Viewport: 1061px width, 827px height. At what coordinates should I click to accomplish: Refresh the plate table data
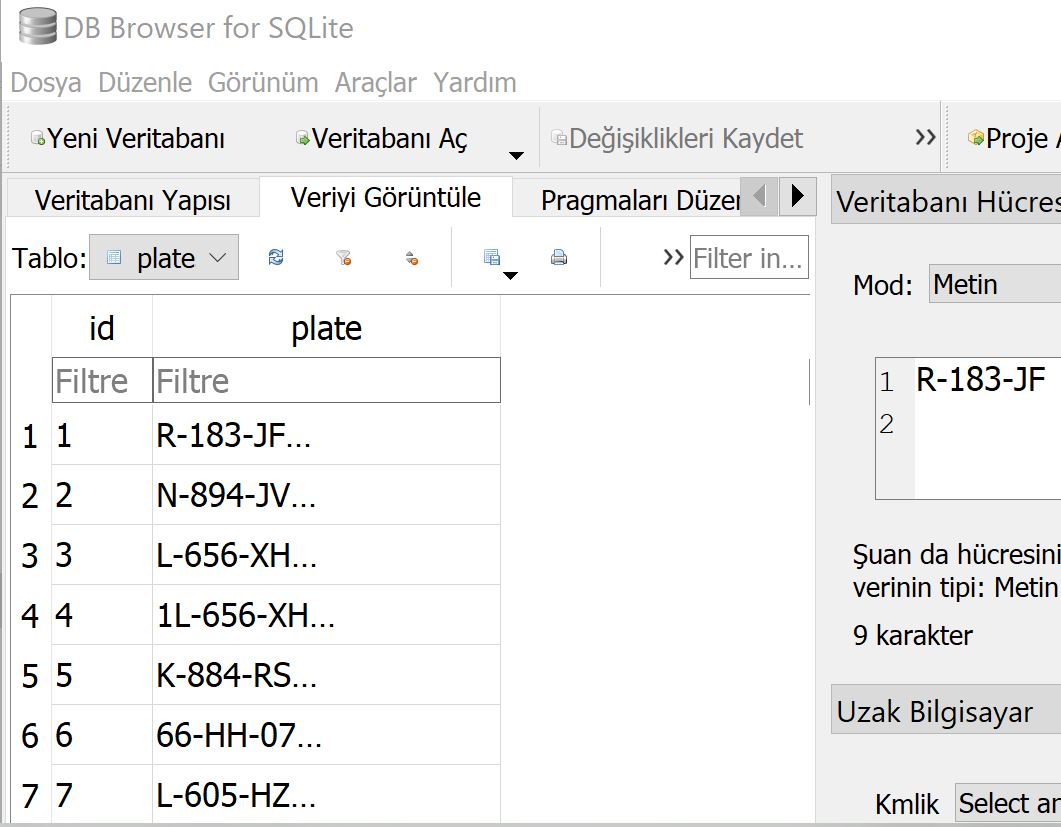[x=277, y=257]
